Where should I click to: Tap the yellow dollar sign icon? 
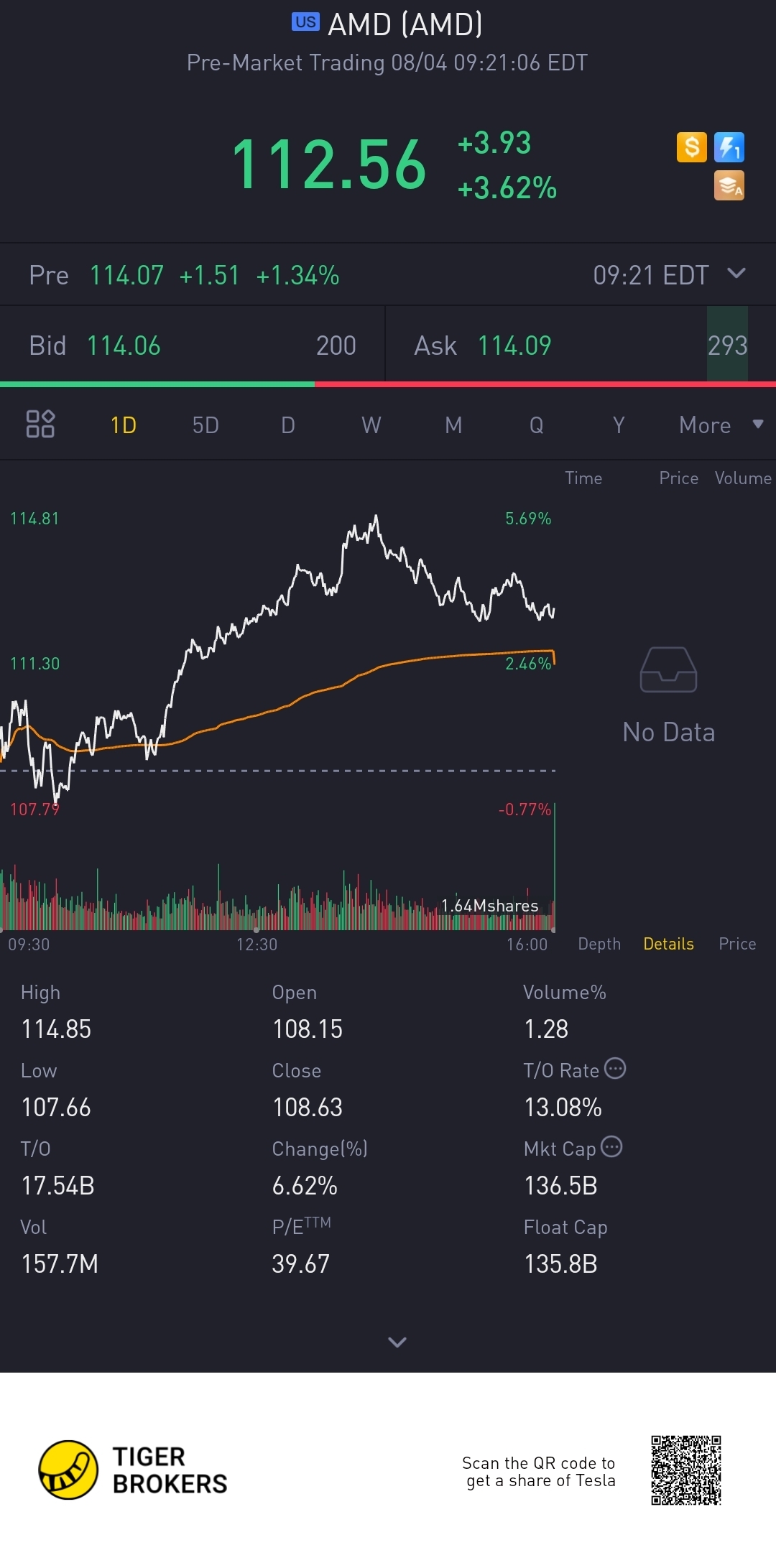point(691,147)
